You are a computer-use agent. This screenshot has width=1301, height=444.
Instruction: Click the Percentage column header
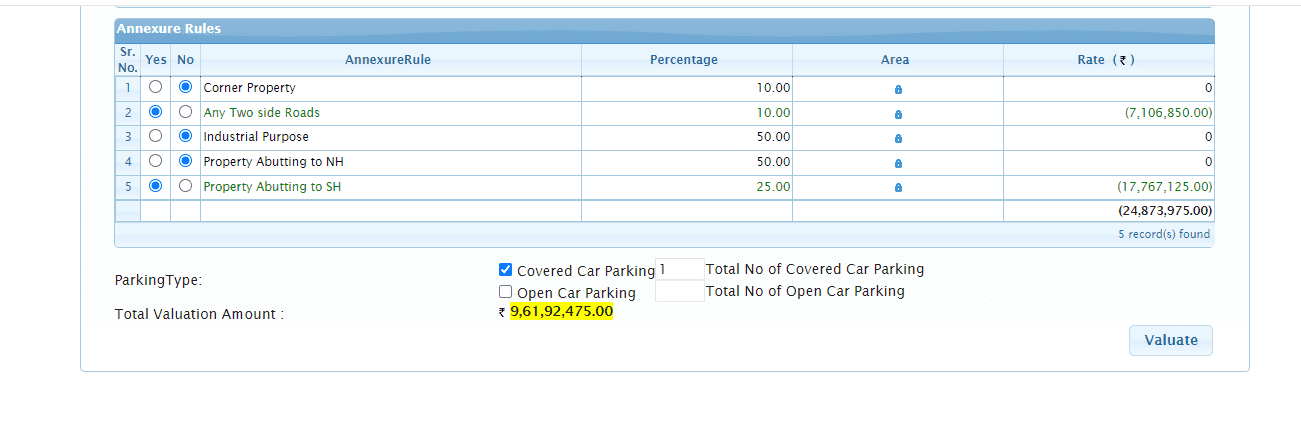[x=684, y=60]
